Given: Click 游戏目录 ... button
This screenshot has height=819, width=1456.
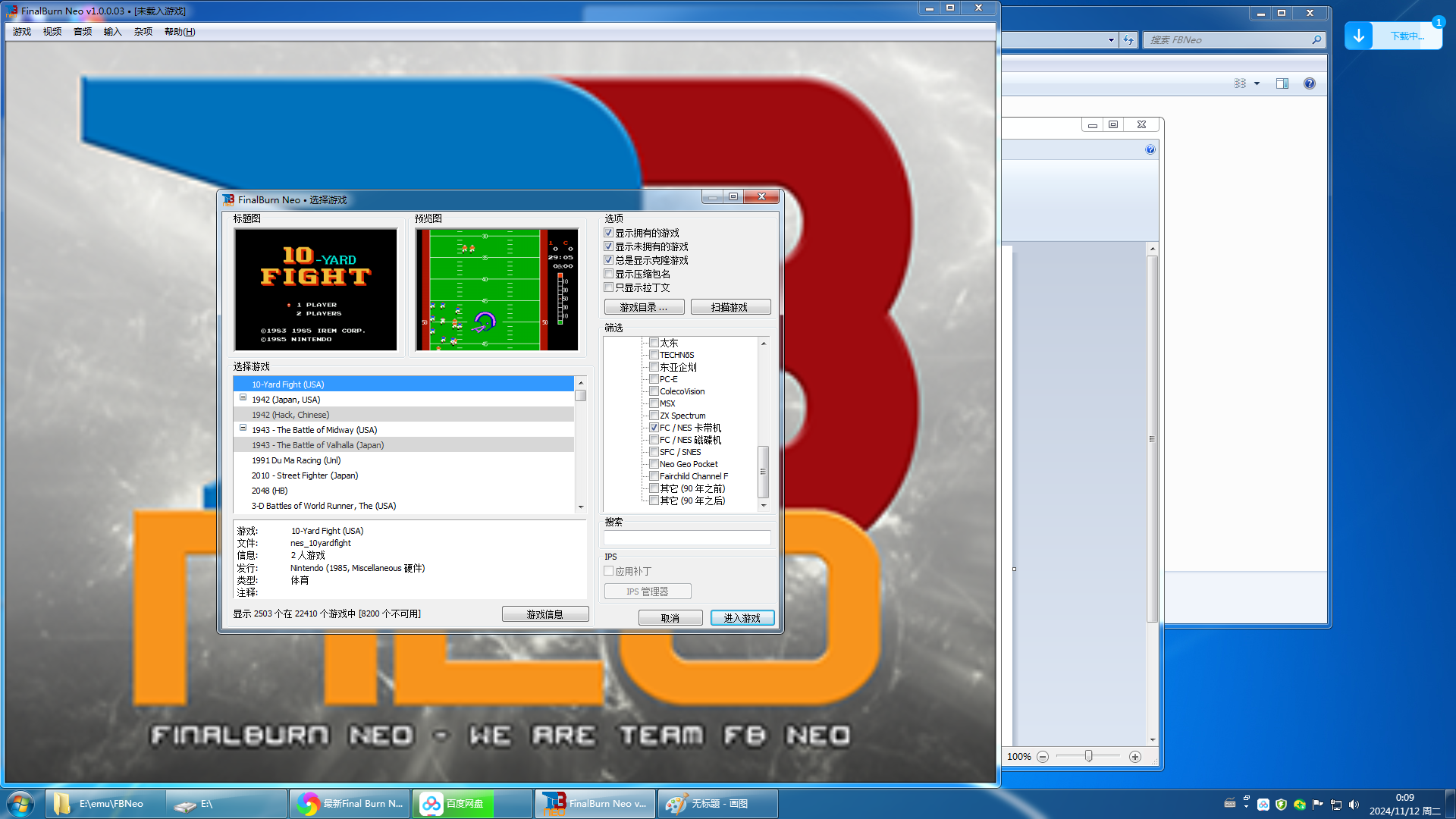Looking at the screenshot, I should [x=644, y=307].
